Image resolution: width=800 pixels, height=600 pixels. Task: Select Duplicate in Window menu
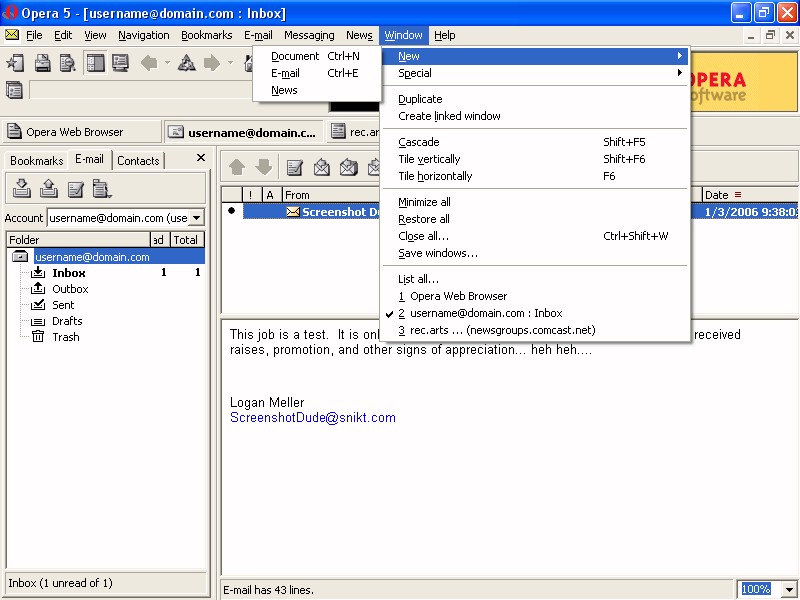536,99
